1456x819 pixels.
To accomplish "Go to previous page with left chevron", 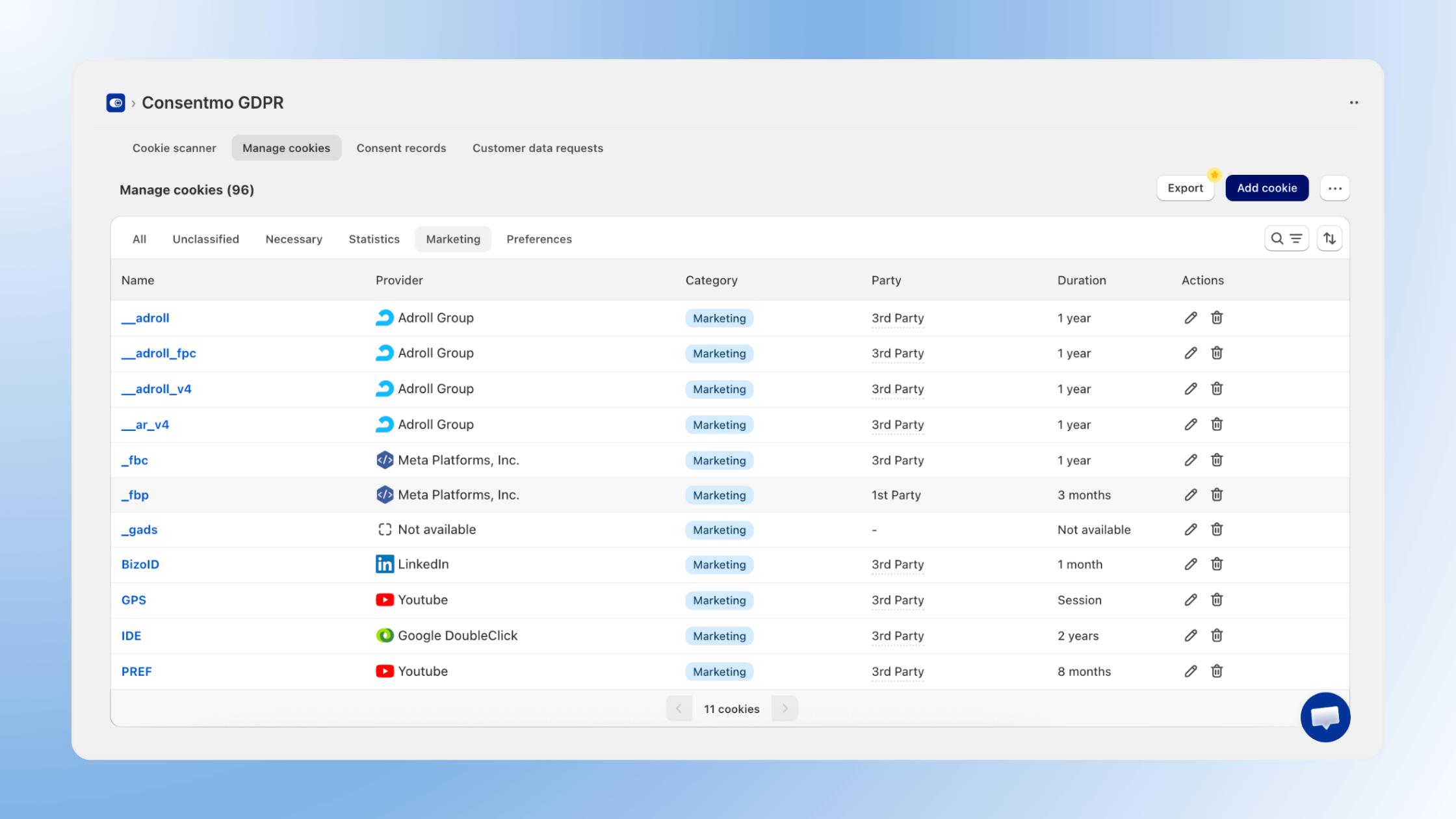I will (679, 708).
